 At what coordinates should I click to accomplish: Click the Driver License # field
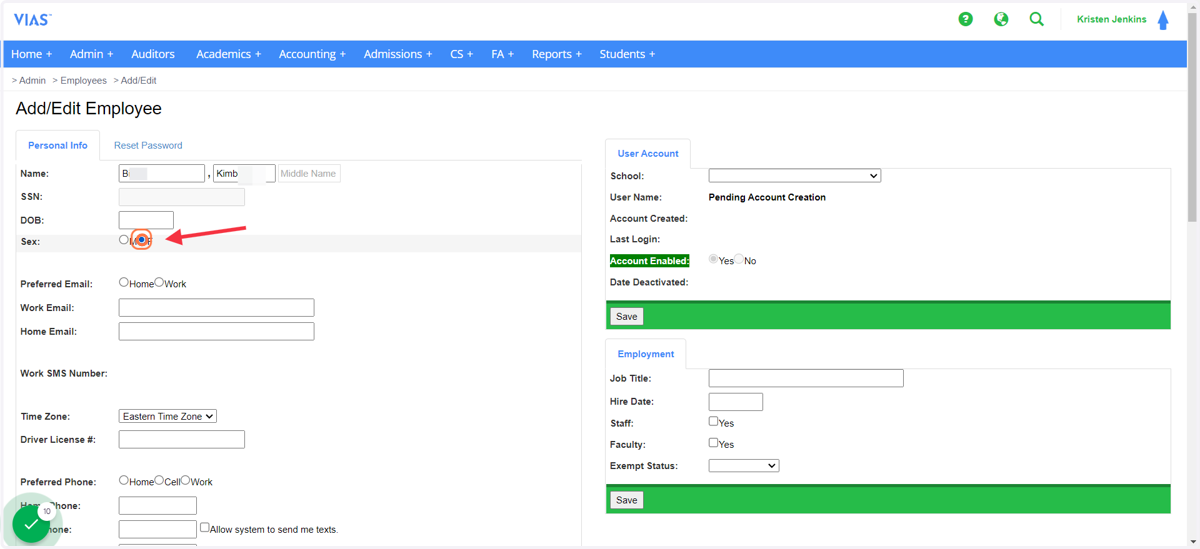(182, 439)
